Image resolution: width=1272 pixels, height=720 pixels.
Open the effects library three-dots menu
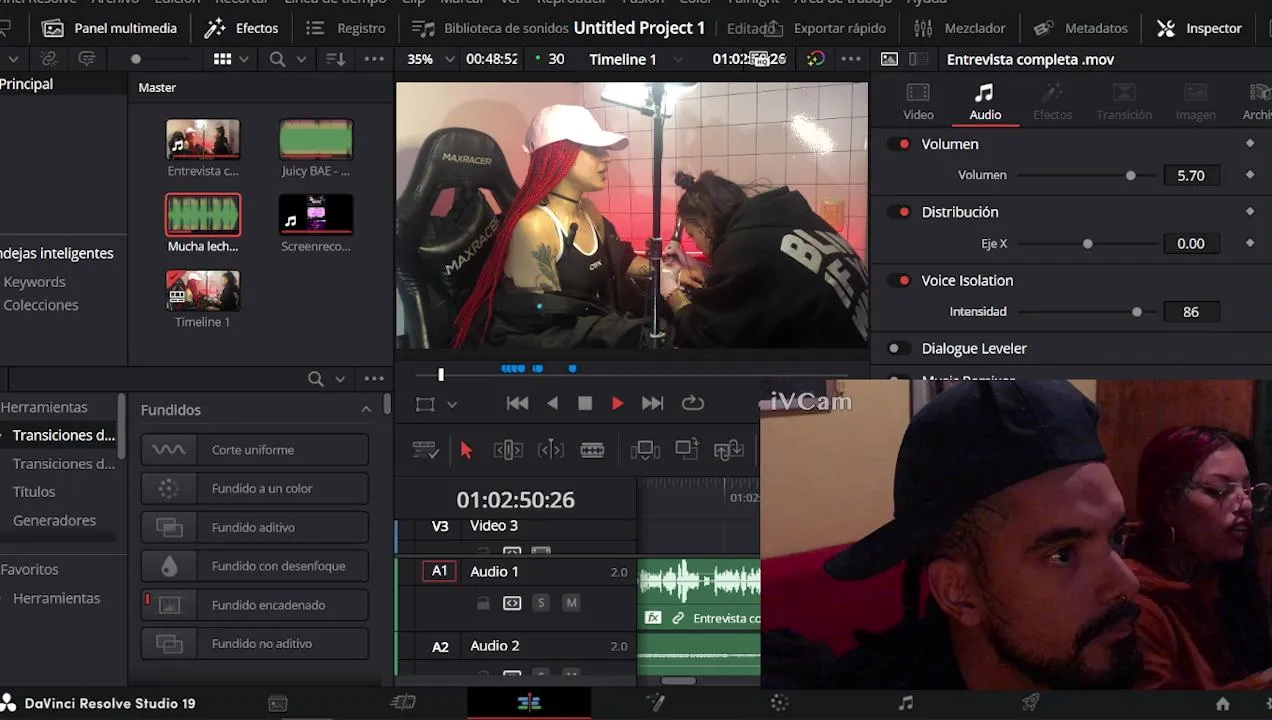(x=374, y=379)
